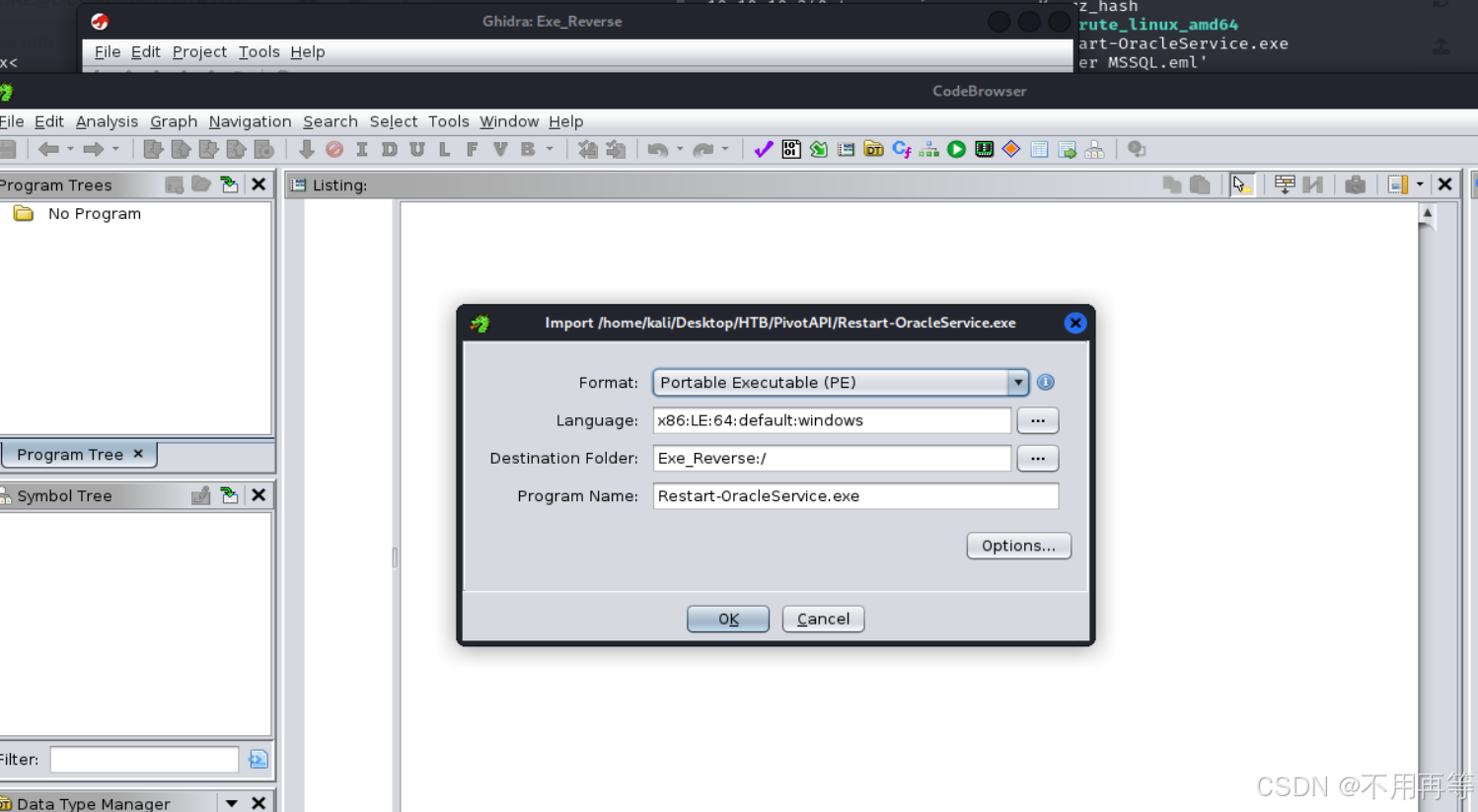
Task: Open the Data Type Manager DT toolbar icon
Action: click(x=874, y=149)
